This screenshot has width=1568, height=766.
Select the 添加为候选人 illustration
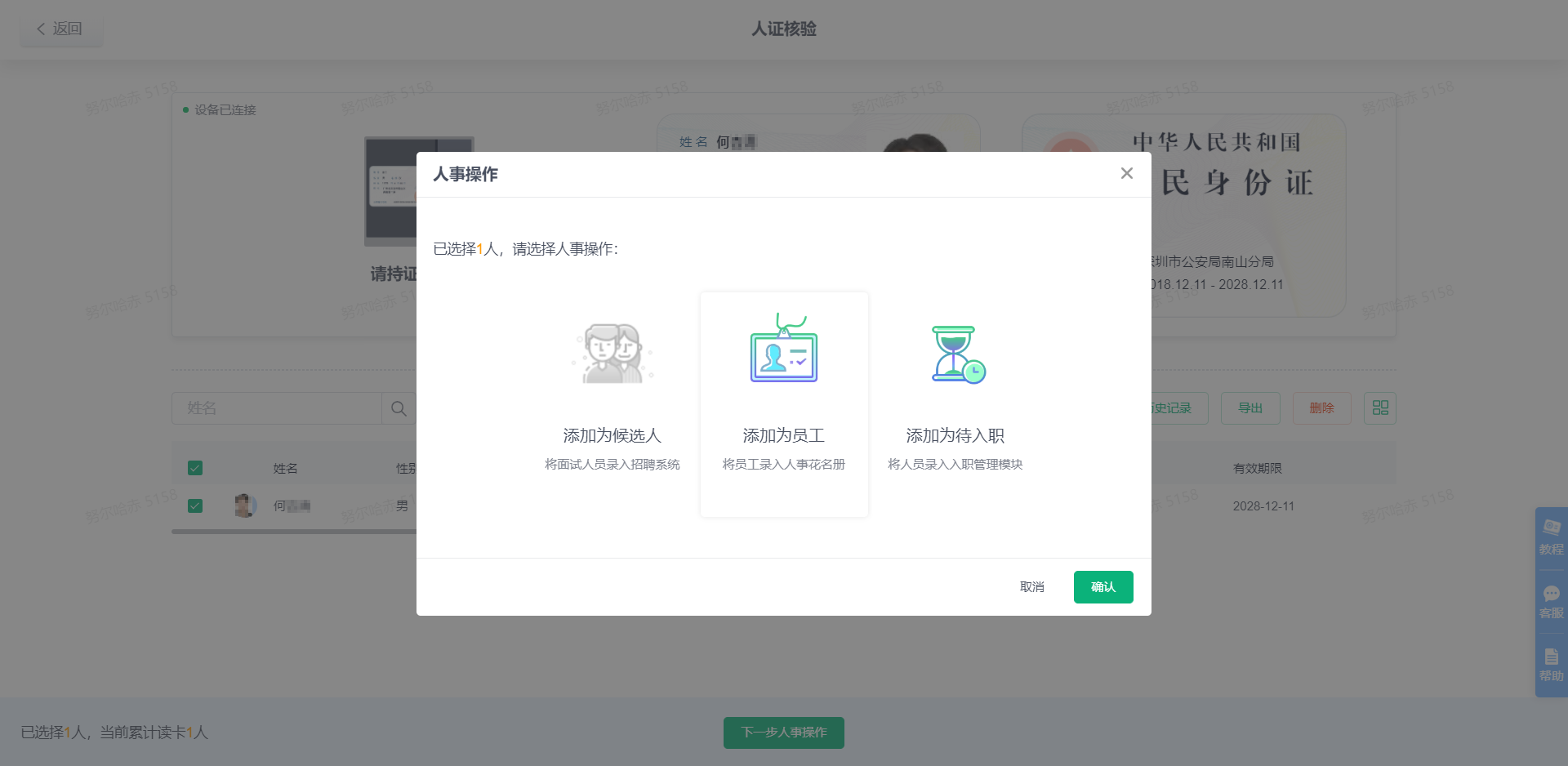click(612, 353)
